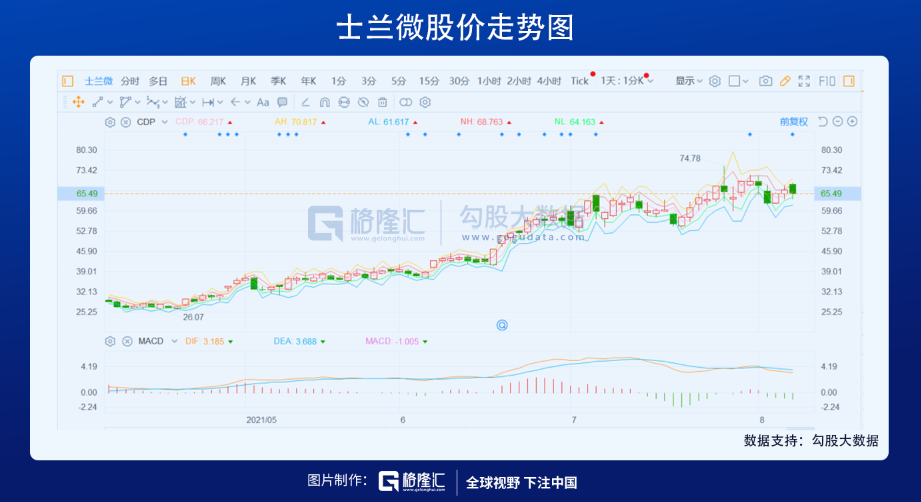Switch to the 1分 minute chart

click(338, 81)
